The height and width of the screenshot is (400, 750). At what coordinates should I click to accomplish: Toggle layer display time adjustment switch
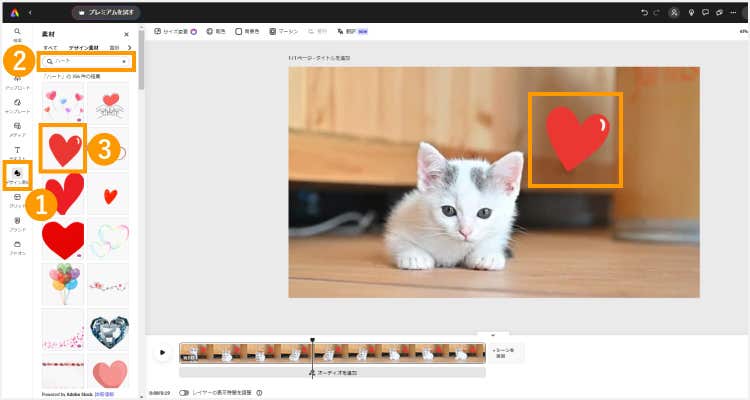pos(184,392)
